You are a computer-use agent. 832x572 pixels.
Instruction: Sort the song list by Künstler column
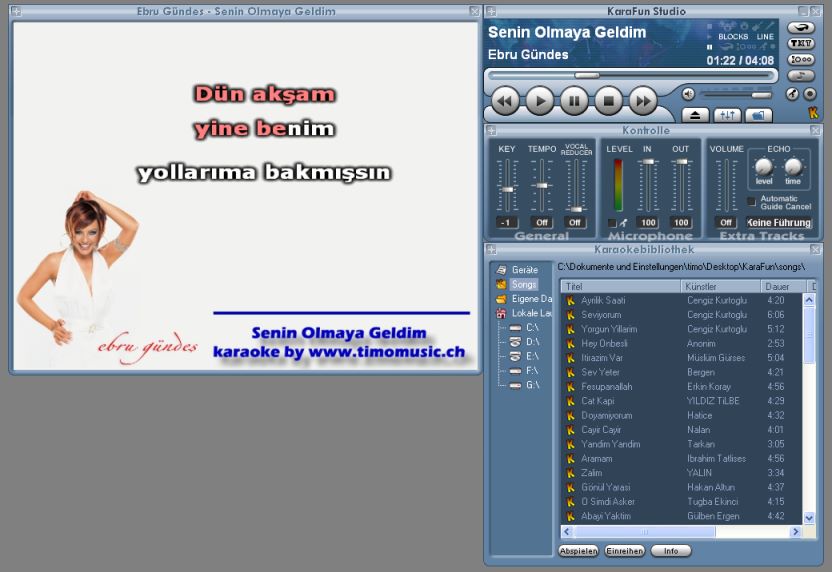pos(721,287)
